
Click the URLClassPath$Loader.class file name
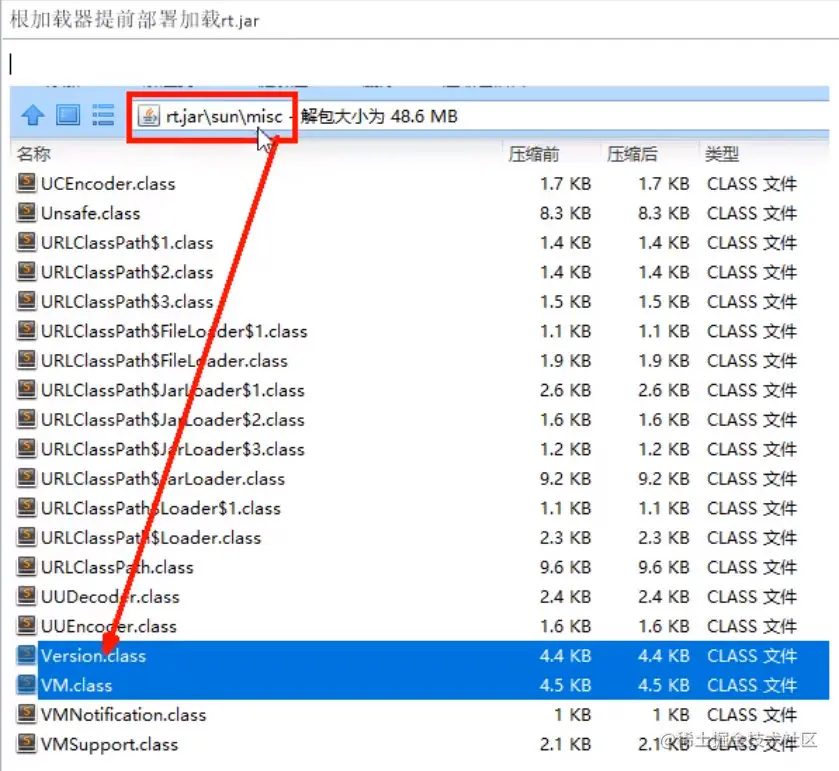coord(151,538)
